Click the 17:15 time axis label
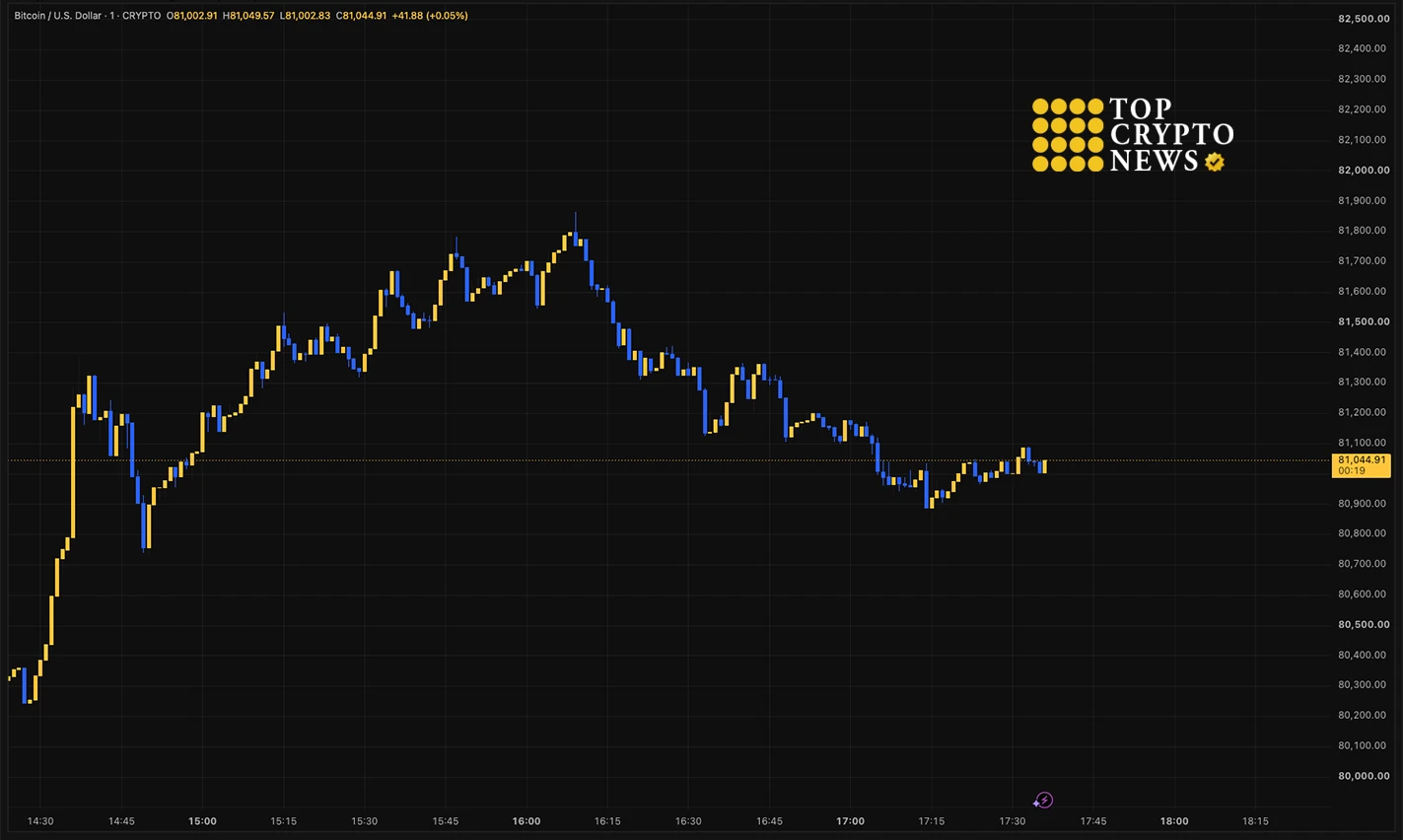This screenshot has height=840, width=1403. (932, 821)
